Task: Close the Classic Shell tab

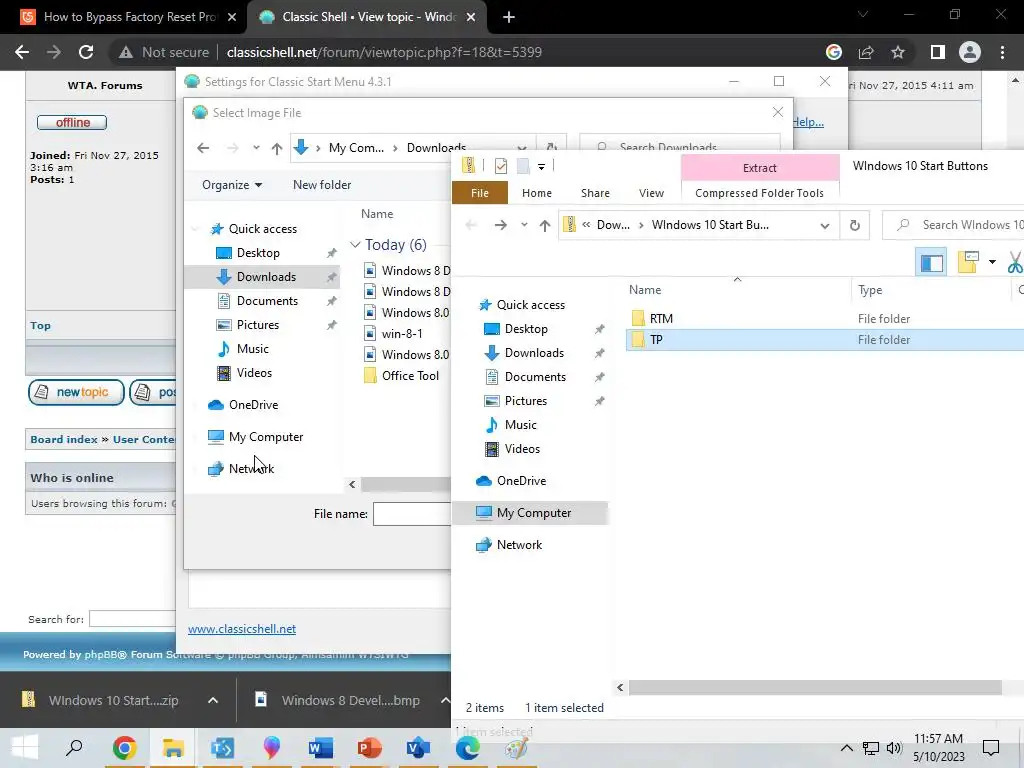Action: pyautogui.click(x=471, y=17)
